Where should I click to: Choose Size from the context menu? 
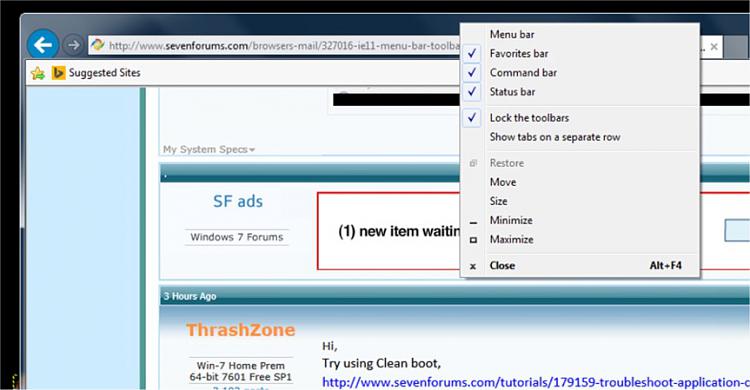click(580, 201)
